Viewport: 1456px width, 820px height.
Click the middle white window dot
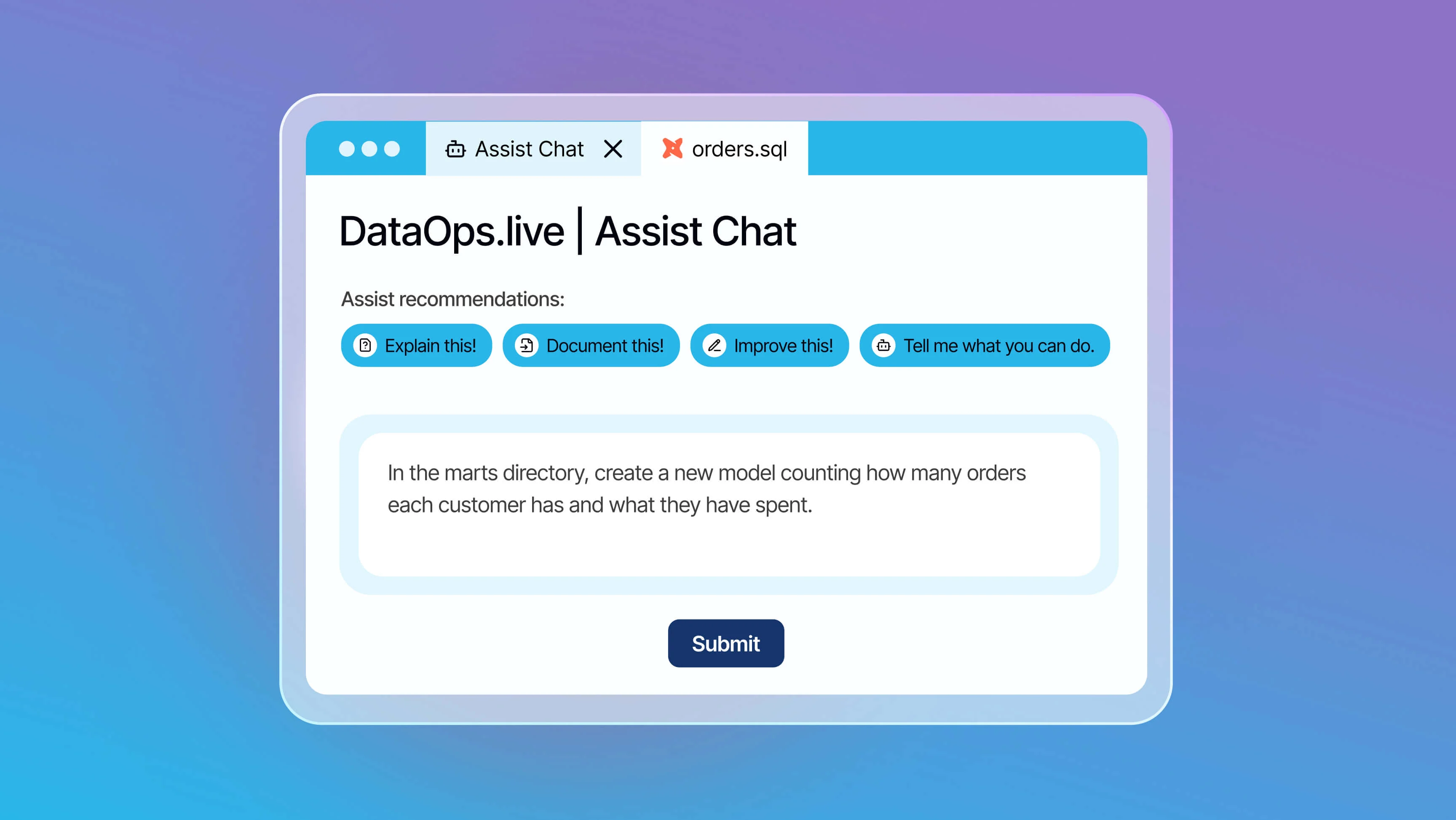[x=369, y=149]
